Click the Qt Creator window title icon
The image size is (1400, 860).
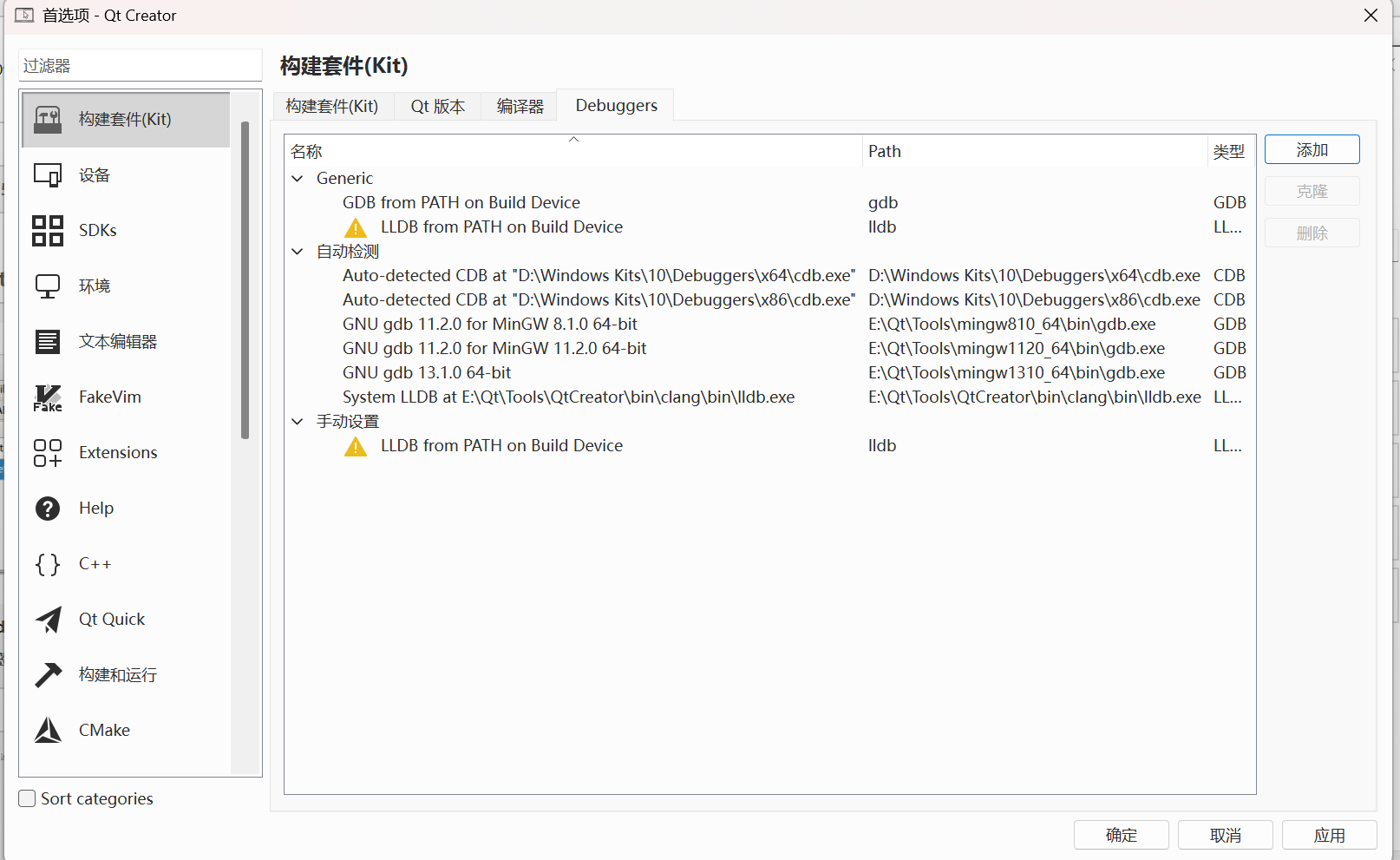click(24, 16)
